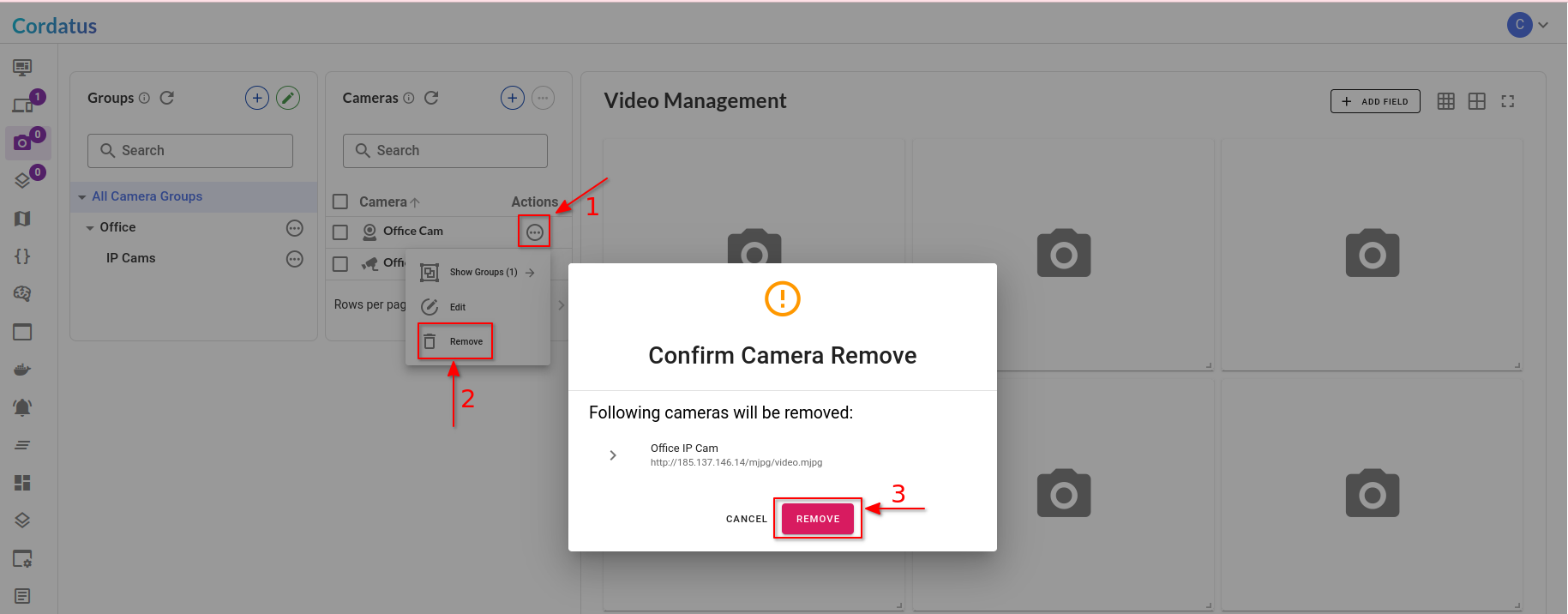
Task: Refresh the Groups list
Action: [167, 97]
